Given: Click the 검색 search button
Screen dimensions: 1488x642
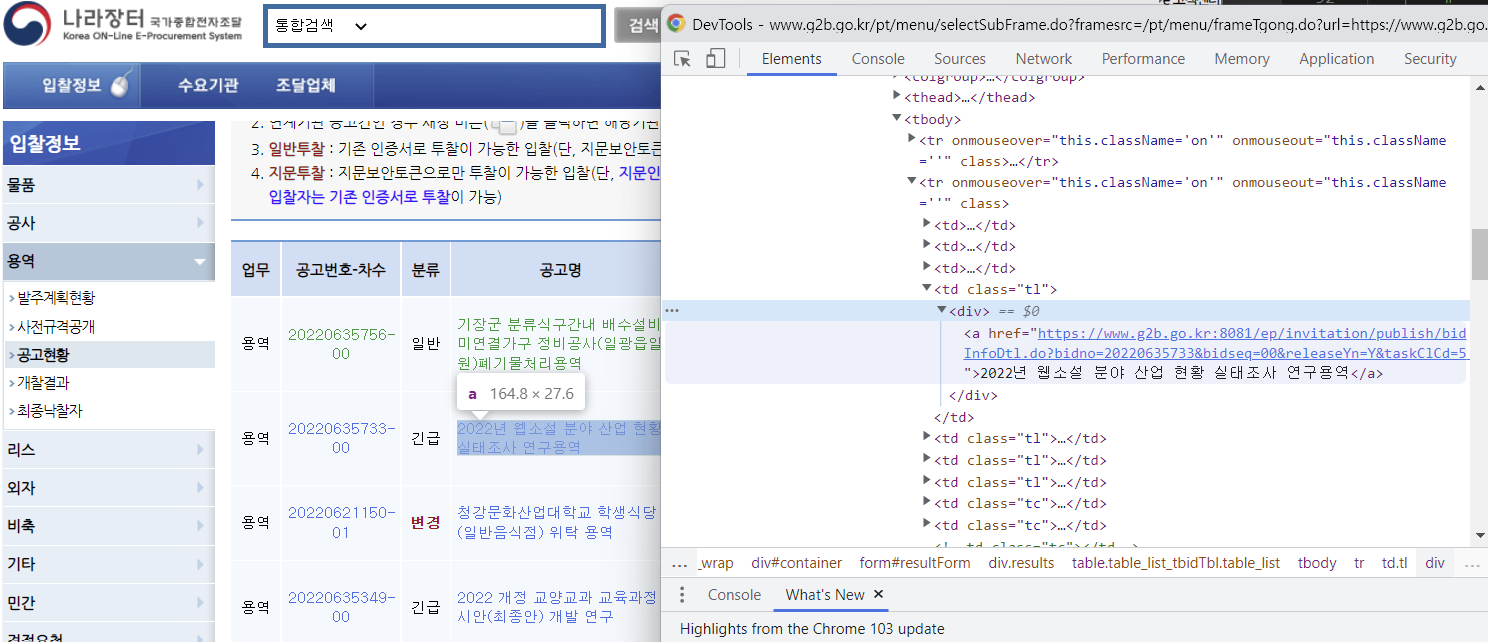Looking at the screenshot, I should tap(638, 26).
